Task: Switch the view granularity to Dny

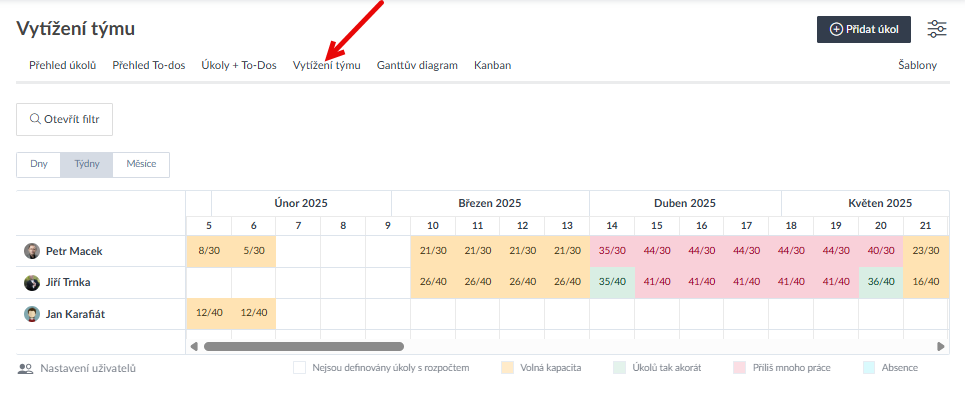Action: point(38,164)
